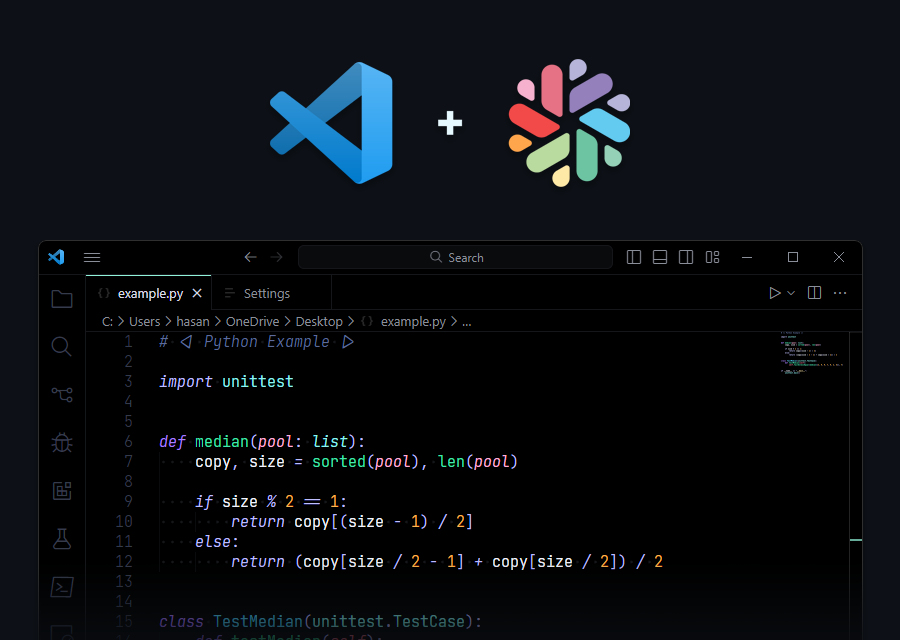Image resolution: width=900 pixels, height=640 pixels.
Task: Open the run options dropdown arrow
Action: click(x=791, y=293)
